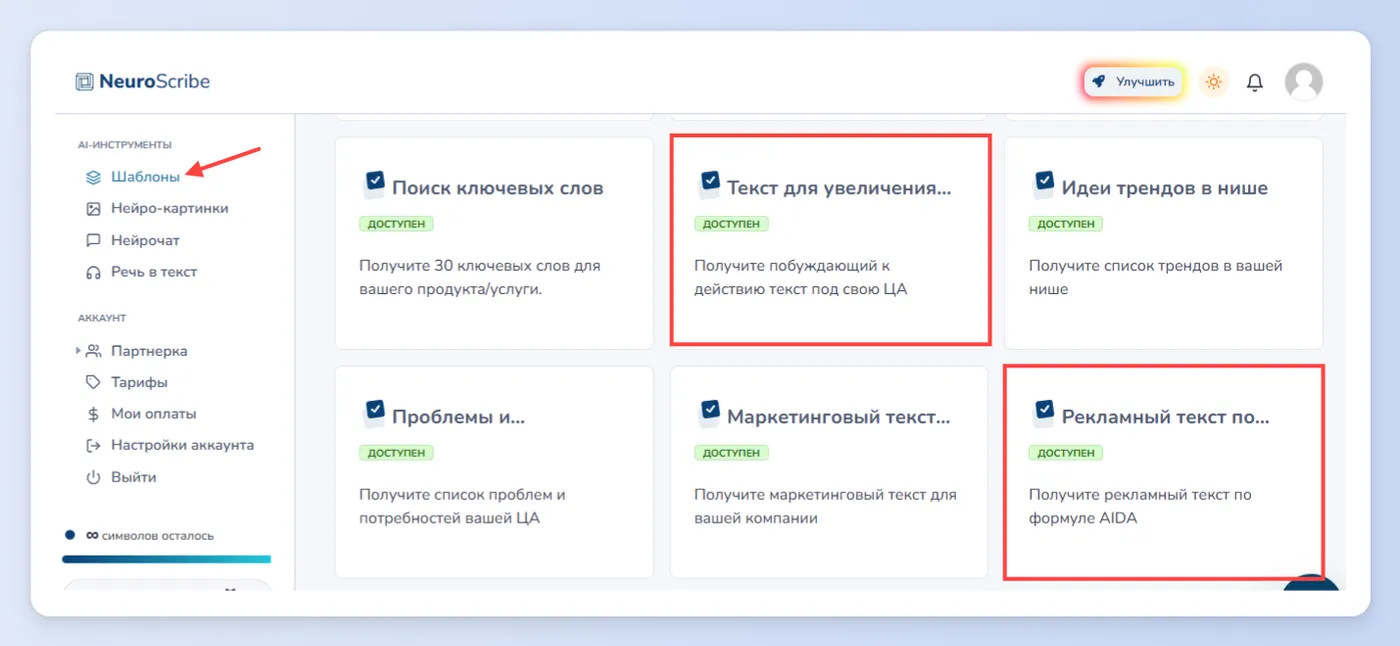The width and height of the screenshot is (1400, 646).
Task: Click the image icon beside Нейро-картинки
Action: click(x=93, y=209)
